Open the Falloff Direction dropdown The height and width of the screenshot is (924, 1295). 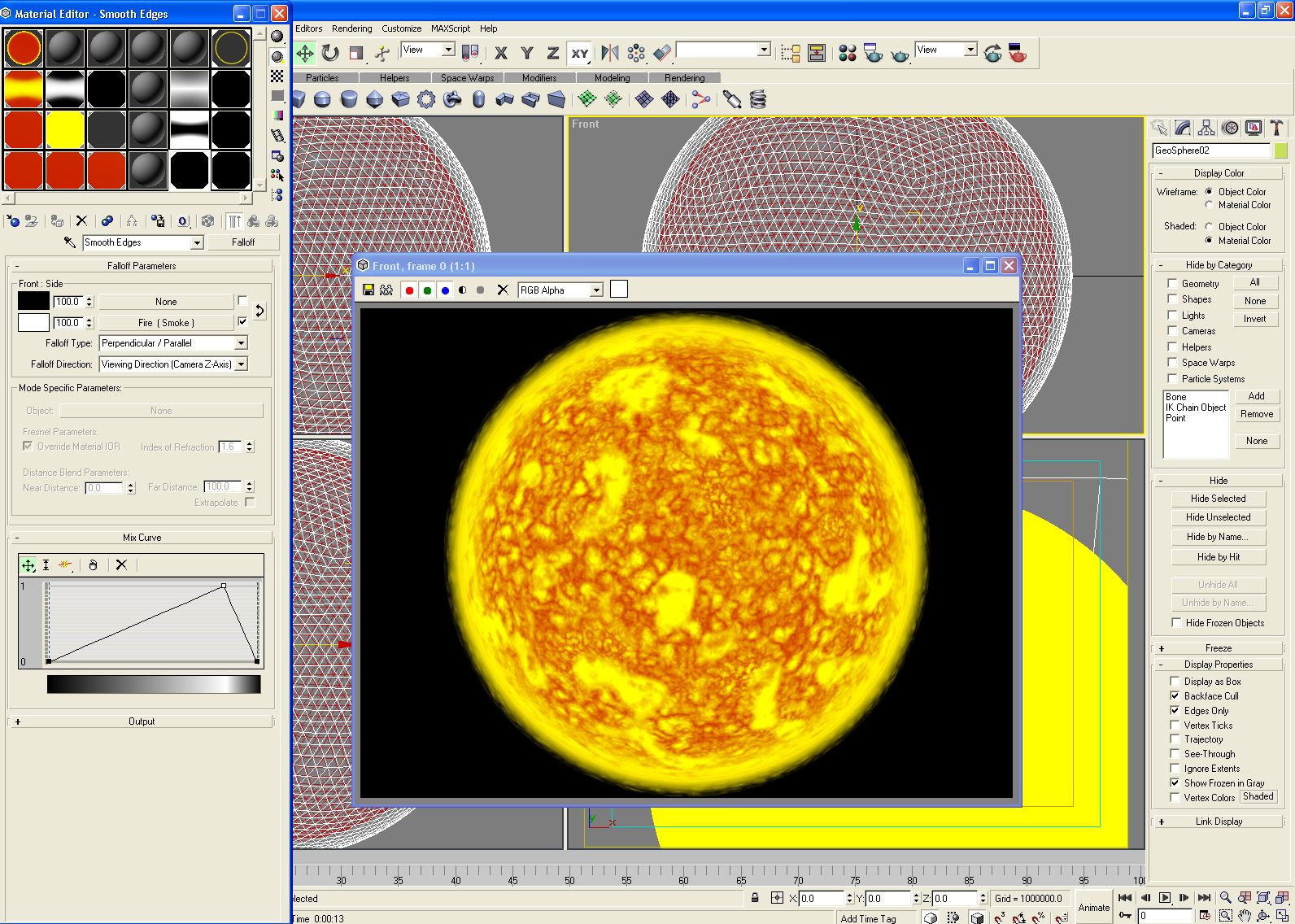(241, 364)
